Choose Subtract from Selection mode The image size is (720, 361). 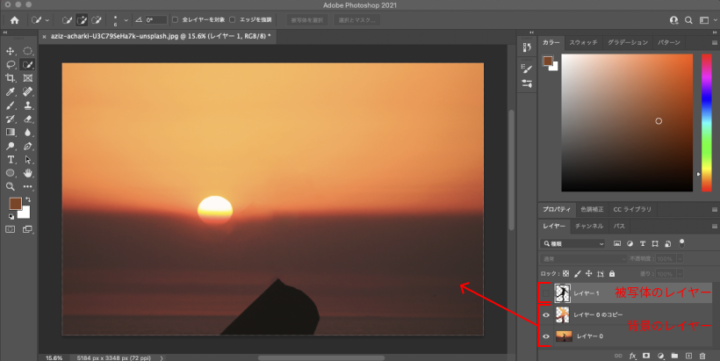[96, 20]
